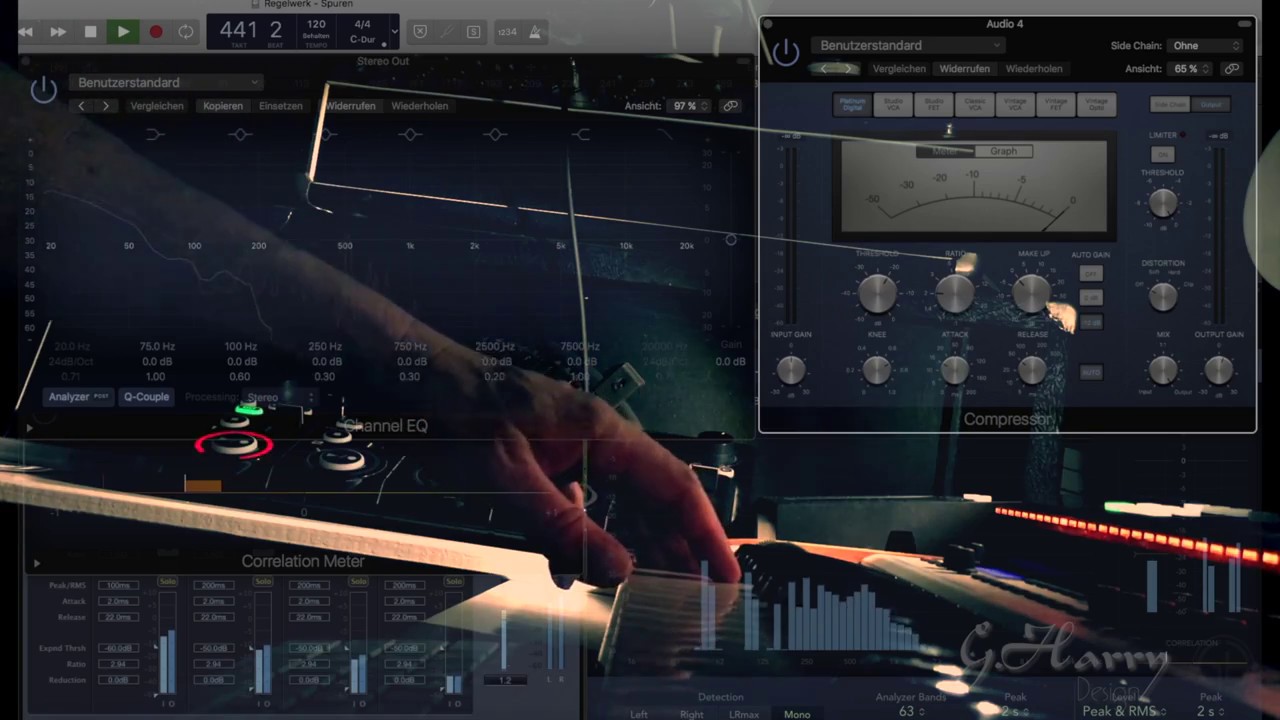The image size is (1280, 720).
Task: Go to next Channel EQ preset
Action: pos(105,106)
